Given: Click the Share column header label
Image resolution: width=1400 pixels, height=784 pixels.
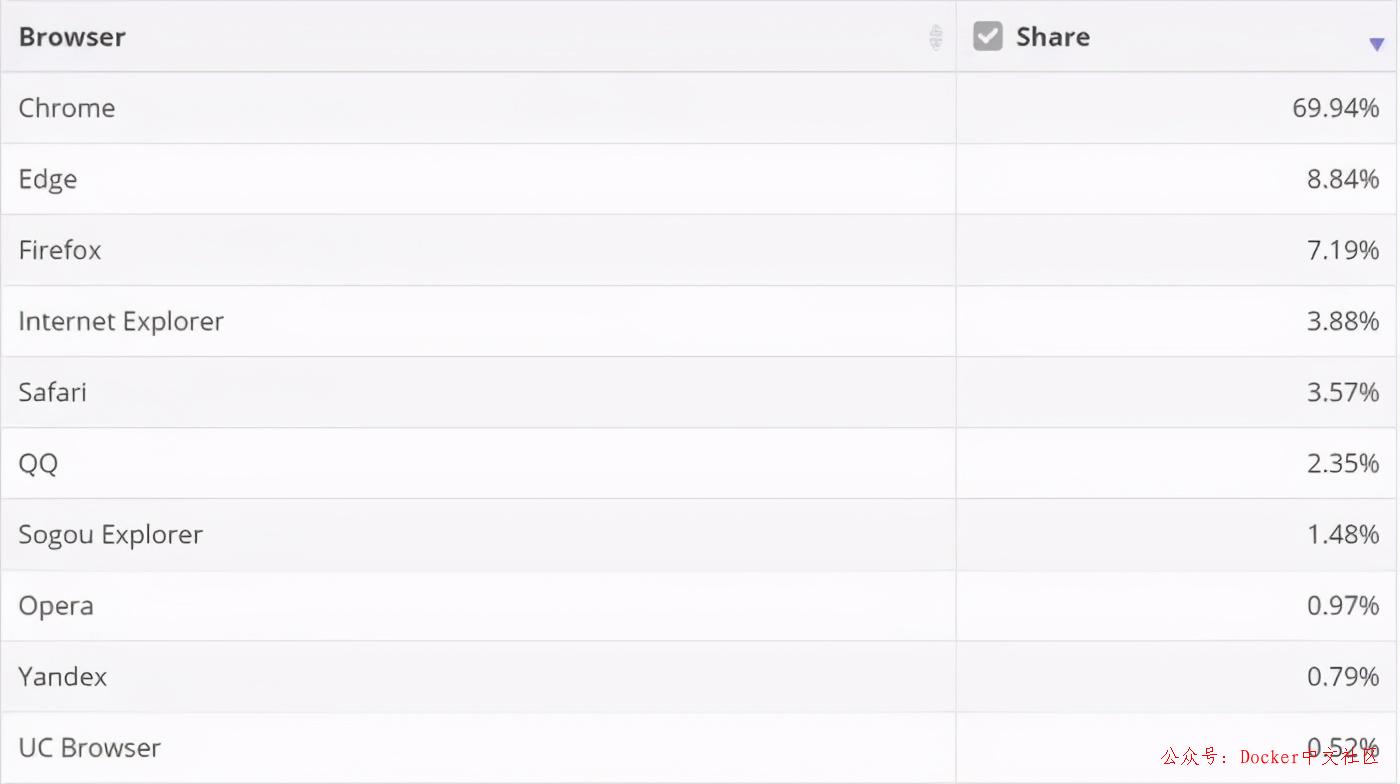Looking at the screenshot, I should [1053, 37].
